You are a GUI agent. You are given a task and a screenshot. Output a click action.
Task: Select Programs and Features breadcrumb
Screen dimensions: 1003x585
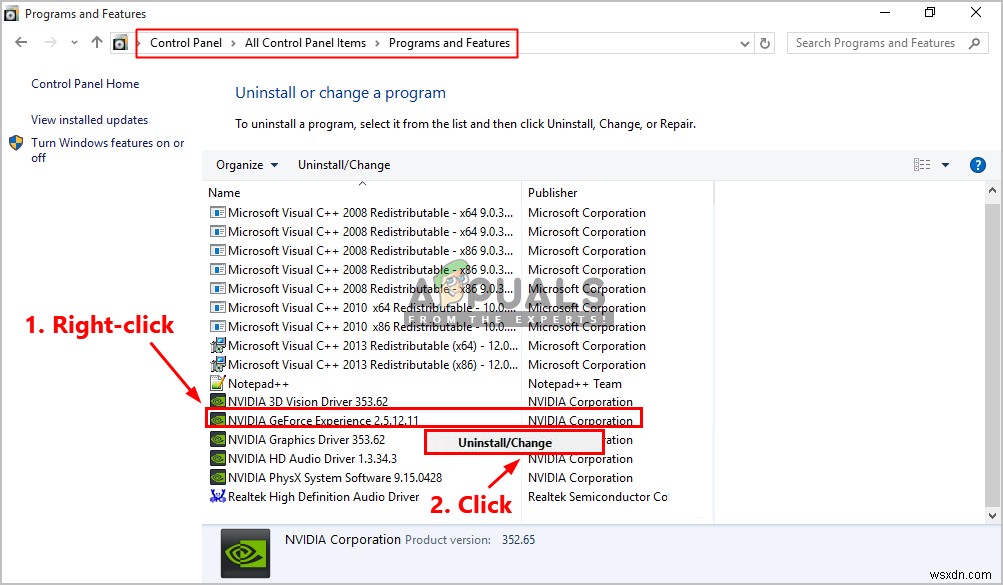[449, 43]
